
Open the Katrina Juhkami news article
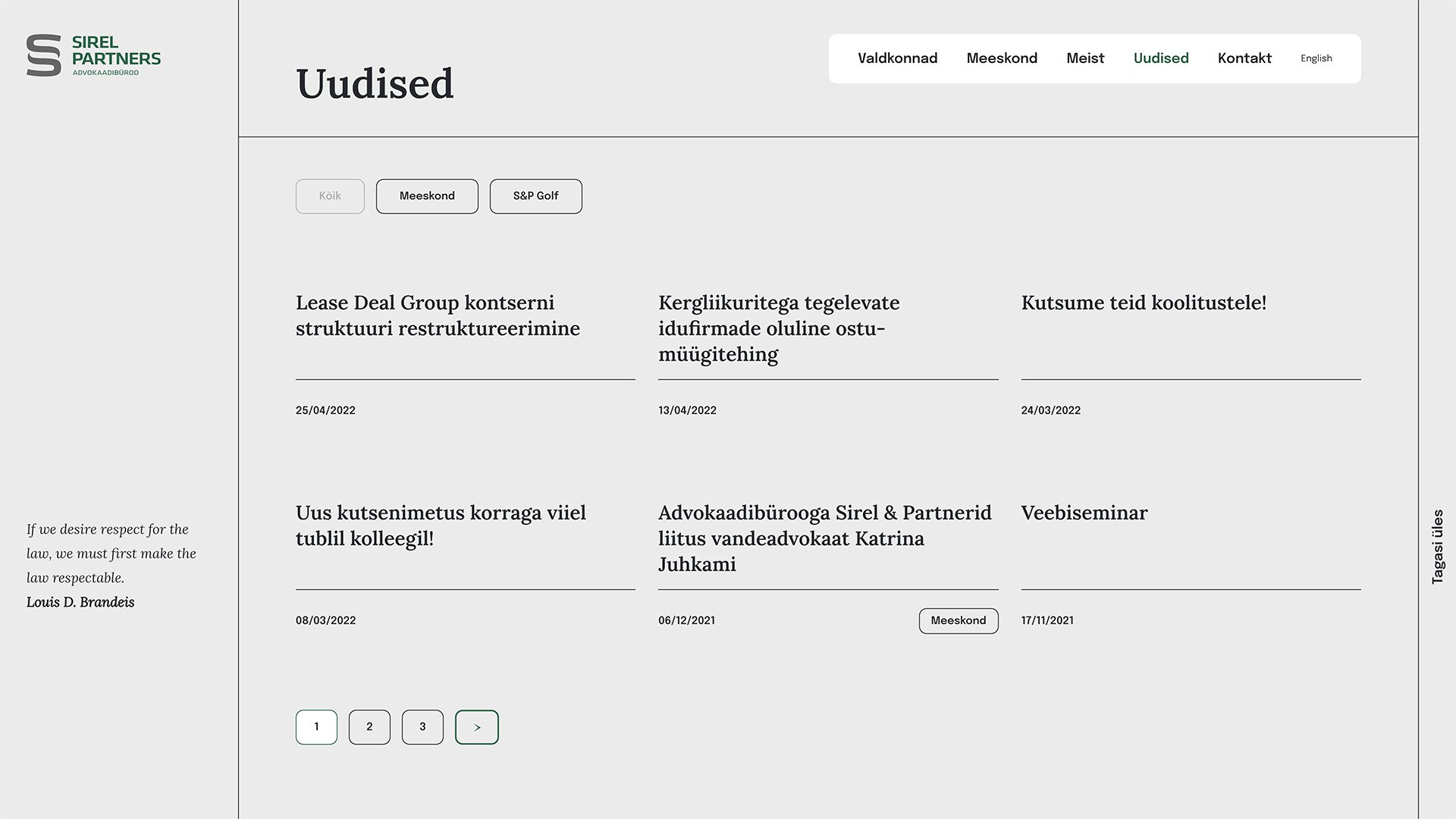coord(824,538)
